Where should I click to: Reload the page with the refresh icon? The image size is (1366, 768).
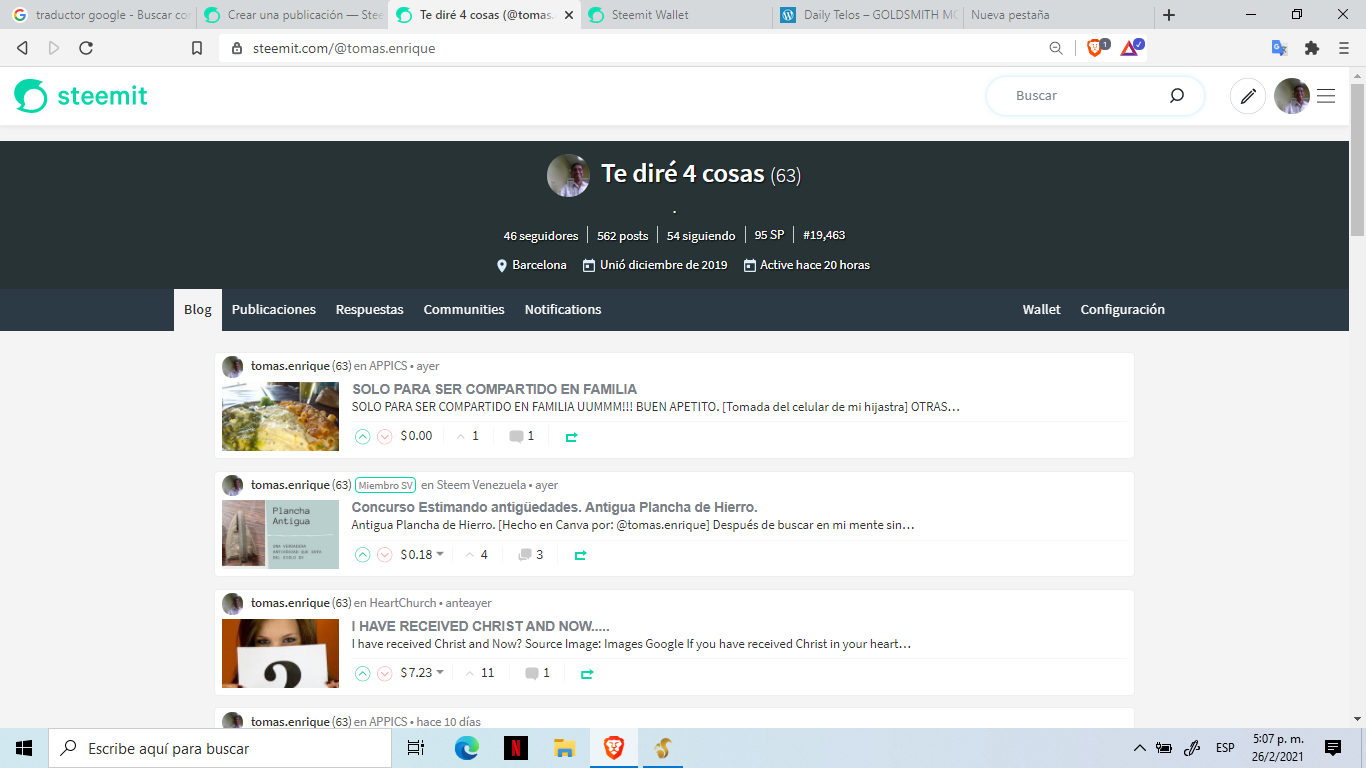point(86,48)
